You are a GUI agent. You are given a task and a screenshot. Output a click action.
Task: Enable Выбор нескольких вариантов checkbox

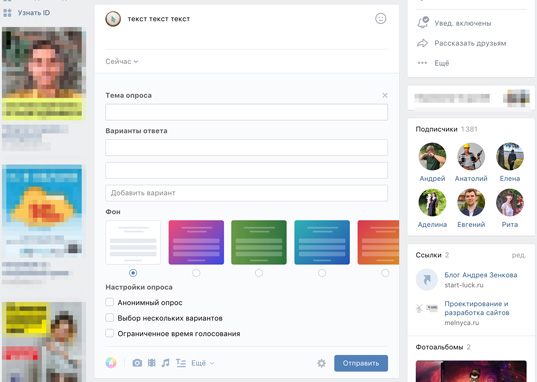click(x=110, y=318)
